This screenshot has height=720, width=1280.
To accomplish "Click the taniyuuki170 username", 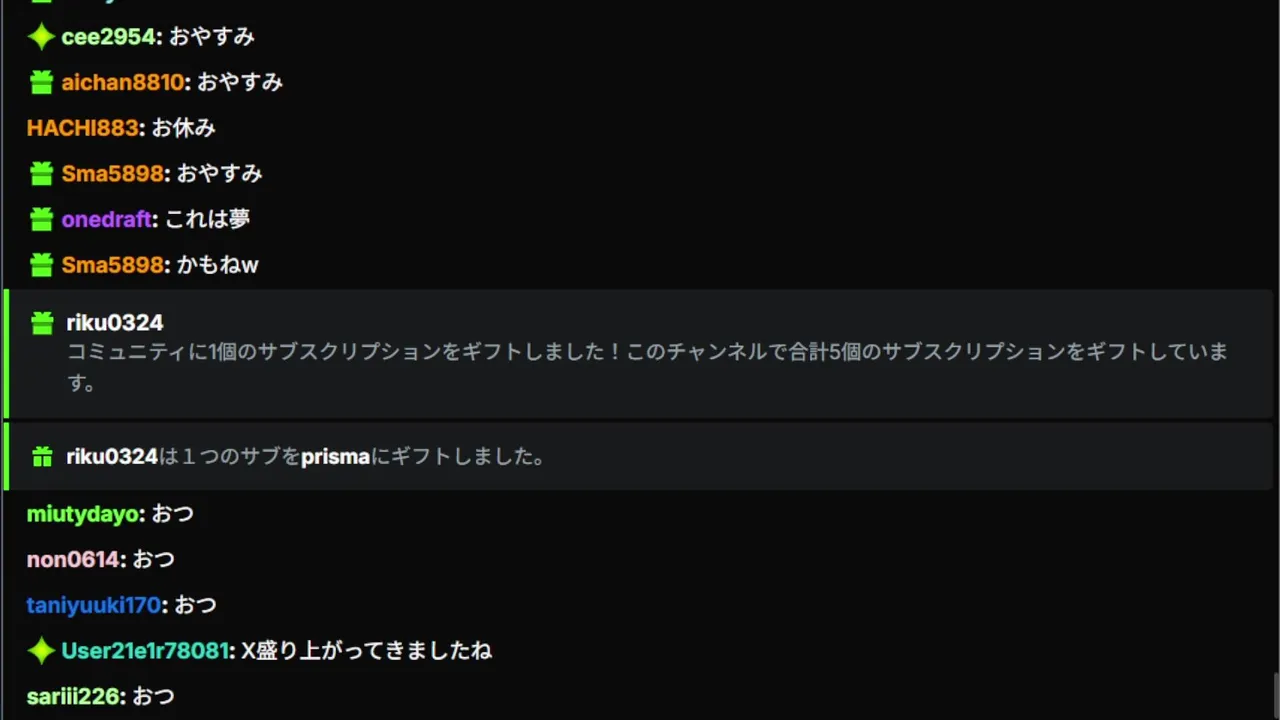I will (93, 605).
